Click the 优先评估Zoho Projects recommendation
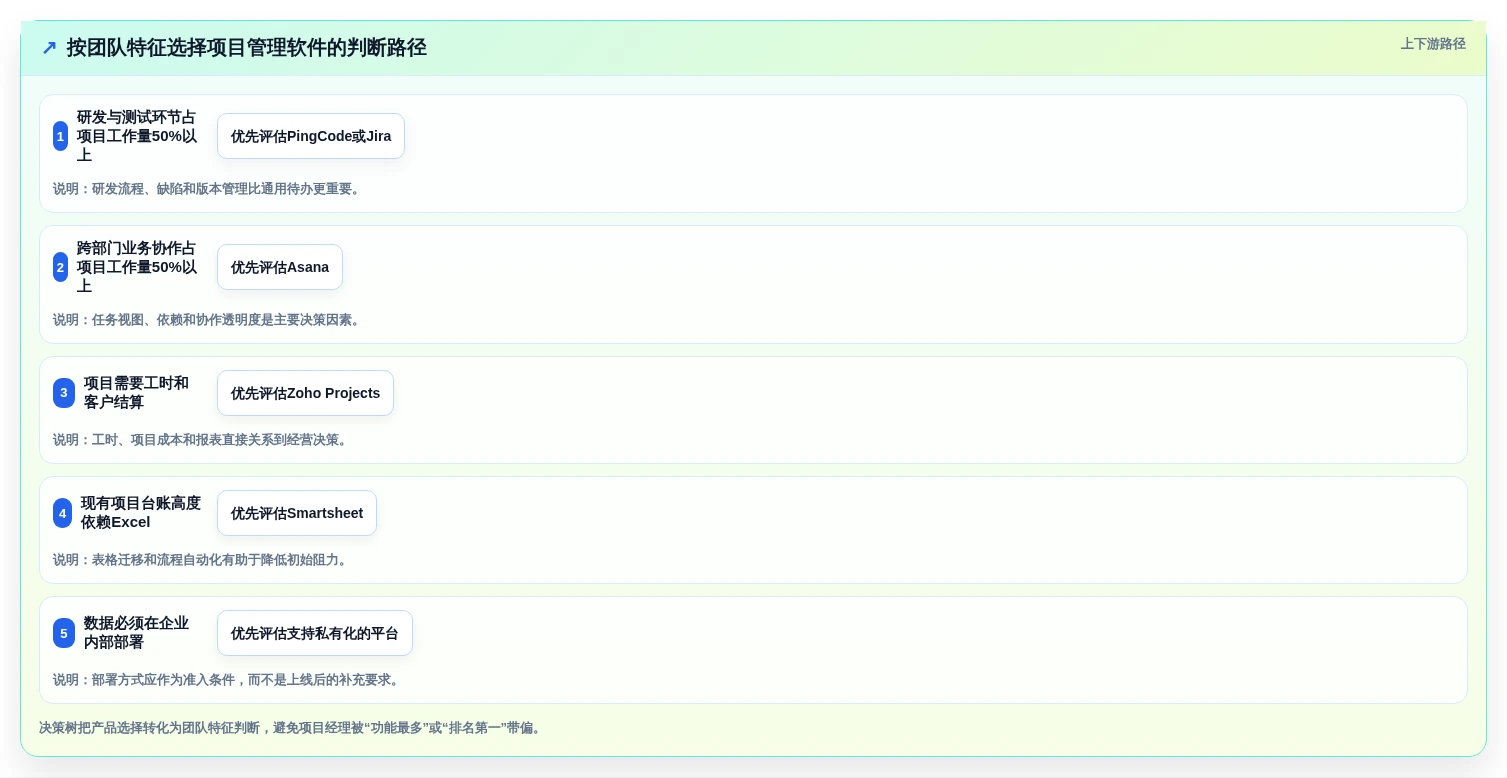The height and width of the screenshot is (778, 1507). coord(305,393)
